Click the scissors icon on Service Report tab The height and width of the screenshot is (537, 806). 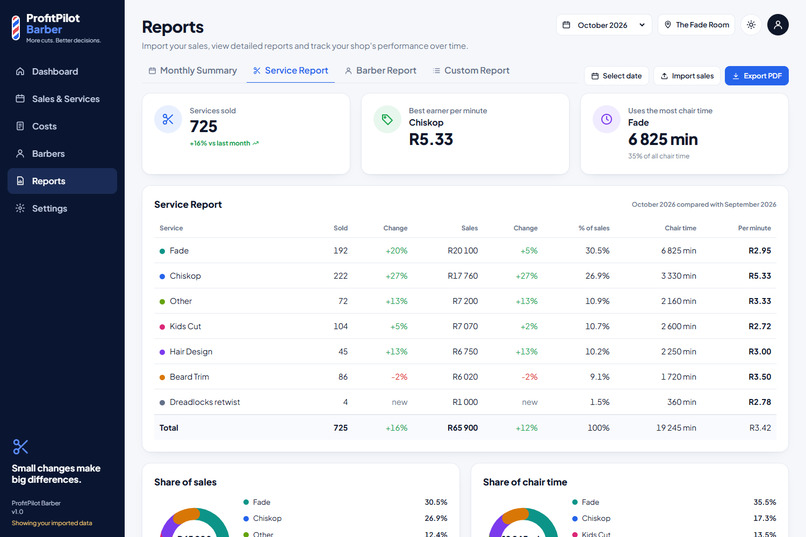(257, 70)
